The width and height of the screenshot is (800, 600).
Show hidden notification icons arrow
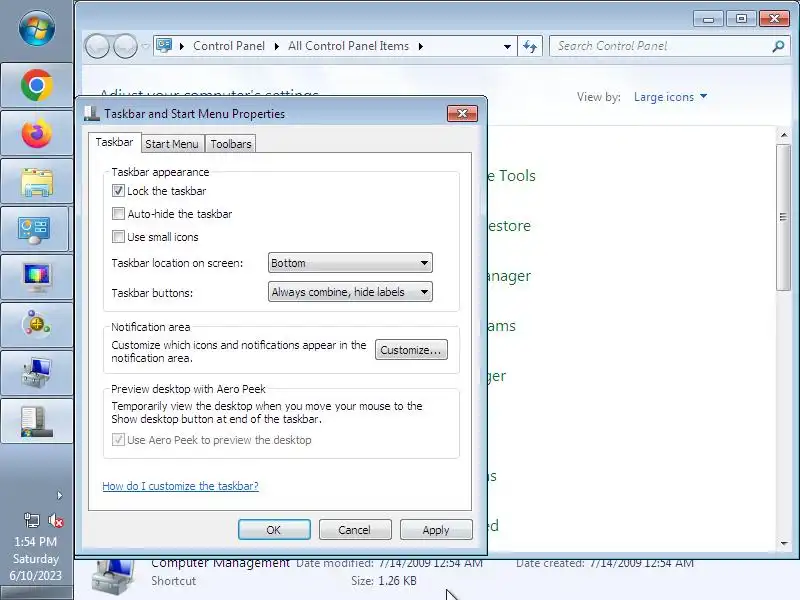click(x=59, y=495)
